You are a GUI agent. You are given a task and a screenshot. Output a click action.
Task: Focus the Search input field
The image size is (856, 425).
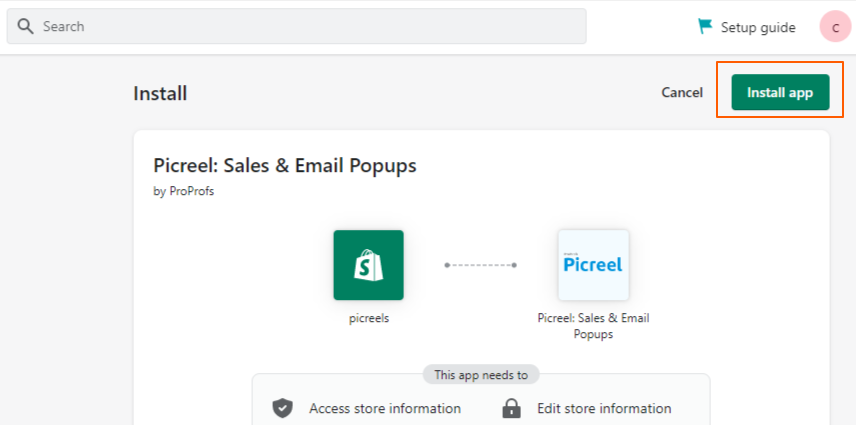coord(296,26)
